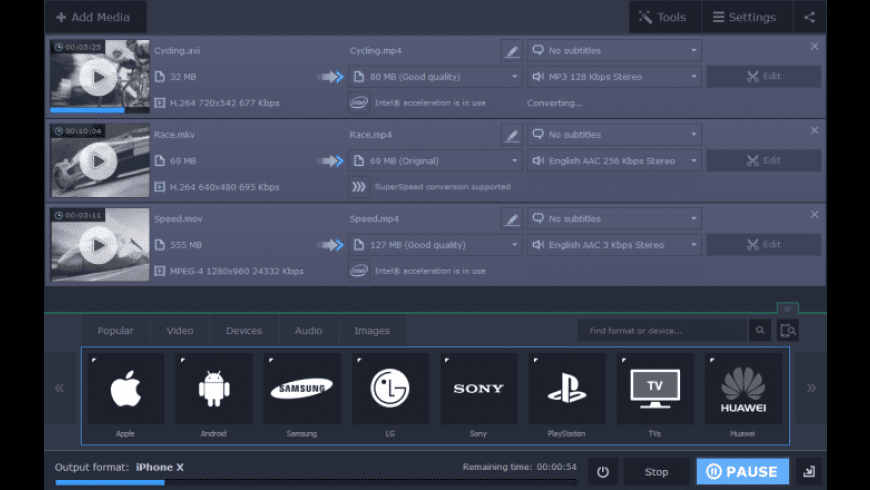
Task: Open subtitles dropdown for Cycling.mp4
Action: coord(614,50)
